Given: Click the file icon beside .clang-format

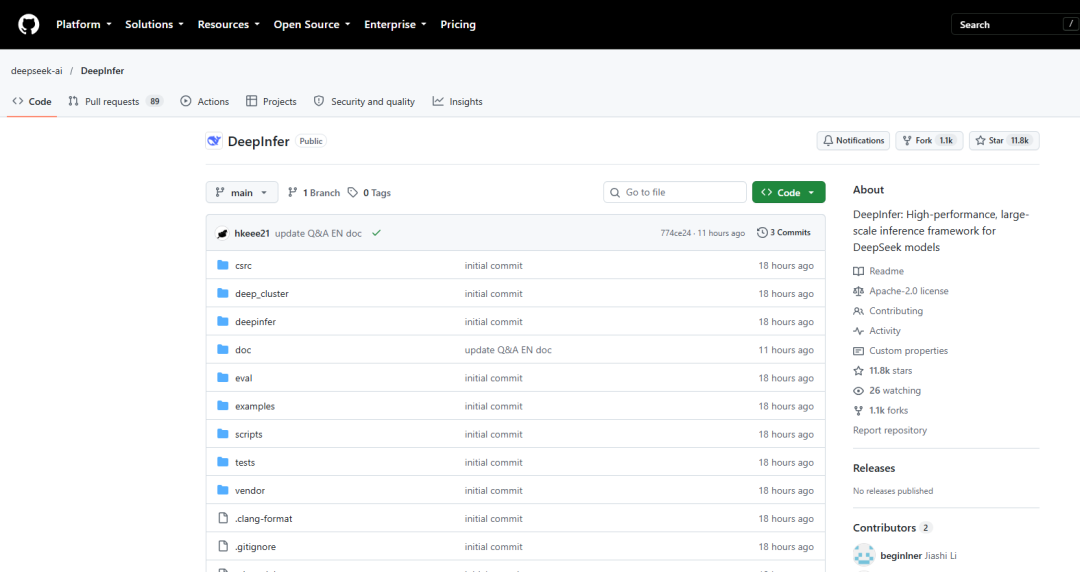Looking at the screenshot, I should pos(222,518).
